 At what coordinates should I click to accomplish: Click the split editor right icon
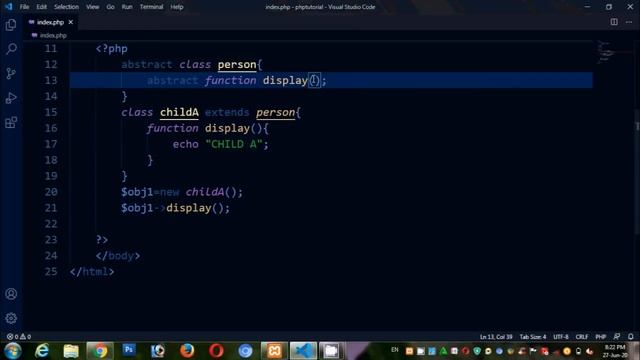[x=614, y=22]
